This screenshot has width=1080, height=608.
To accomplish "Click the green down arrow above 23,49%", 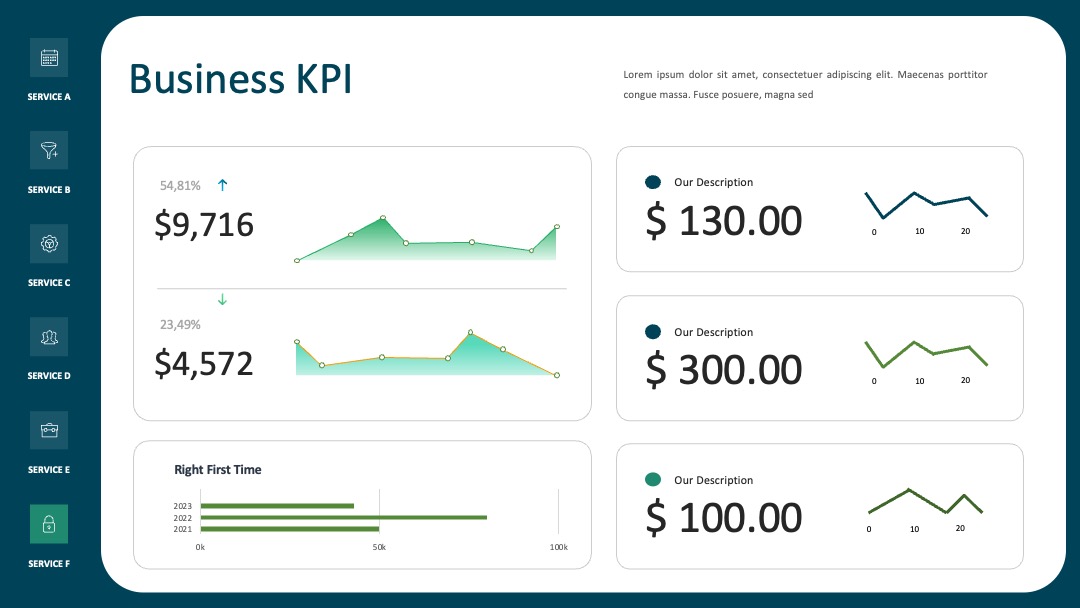I will tap(222, 300).
